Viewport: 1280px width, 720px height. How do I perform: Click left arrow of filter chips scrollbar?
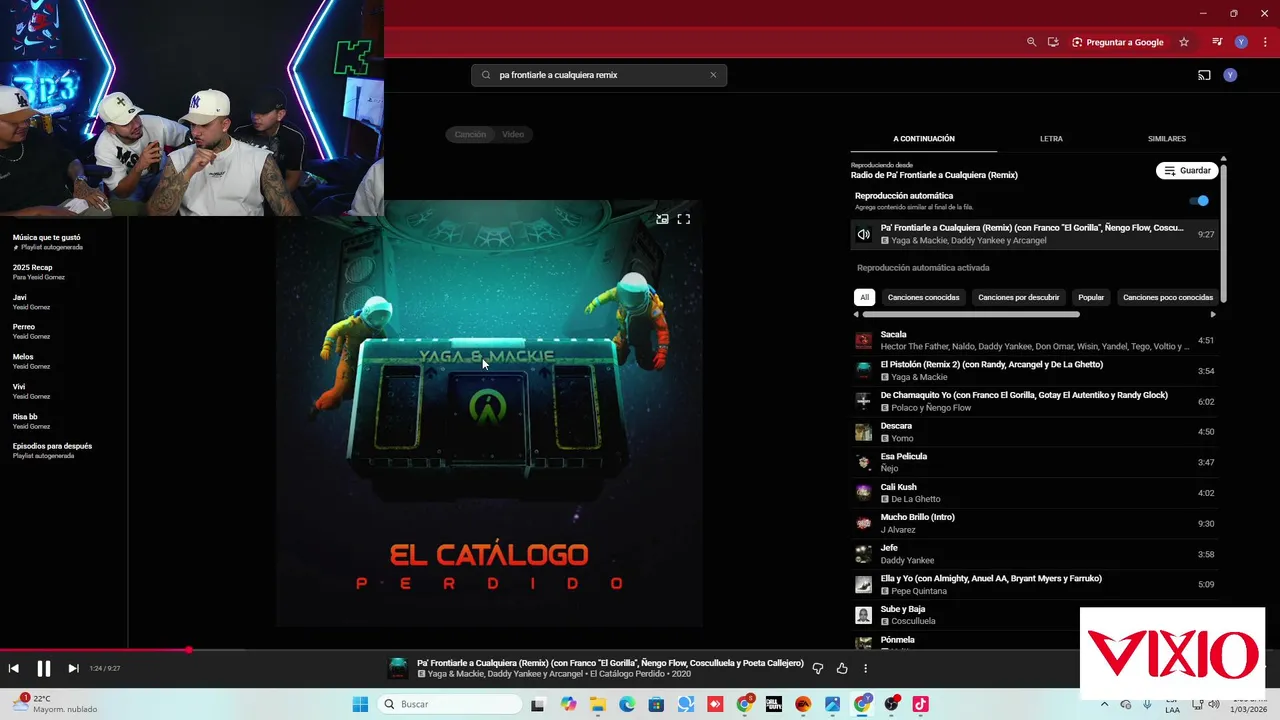pyautogui.click(x=856, y=314)
